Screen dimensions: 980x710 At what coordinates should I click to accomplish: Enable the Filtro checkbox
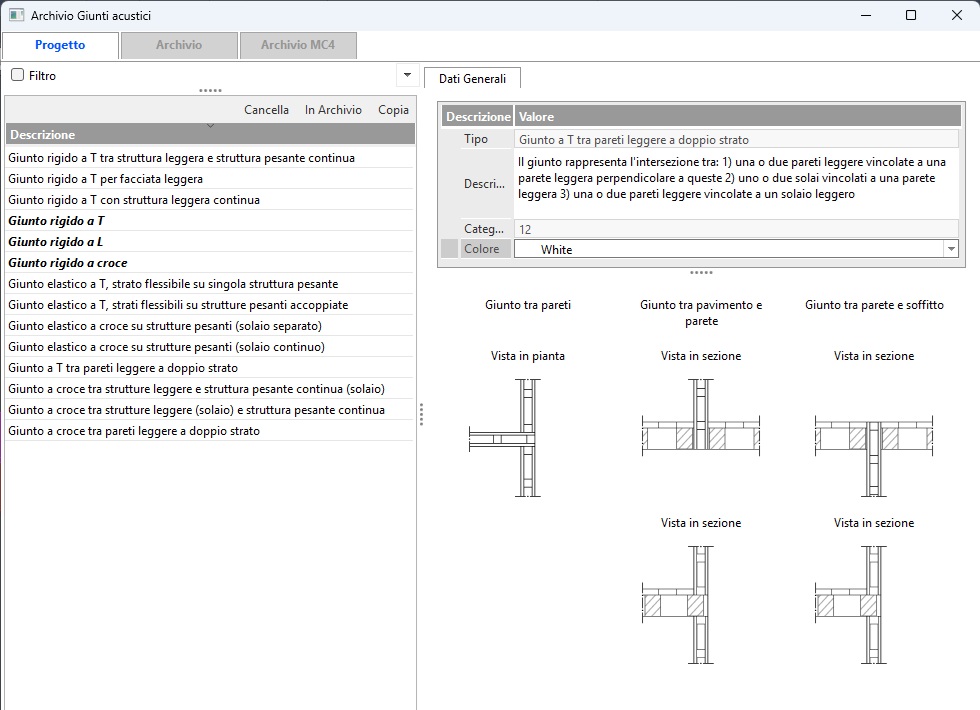pyautogui.click(x=18, y=75)
